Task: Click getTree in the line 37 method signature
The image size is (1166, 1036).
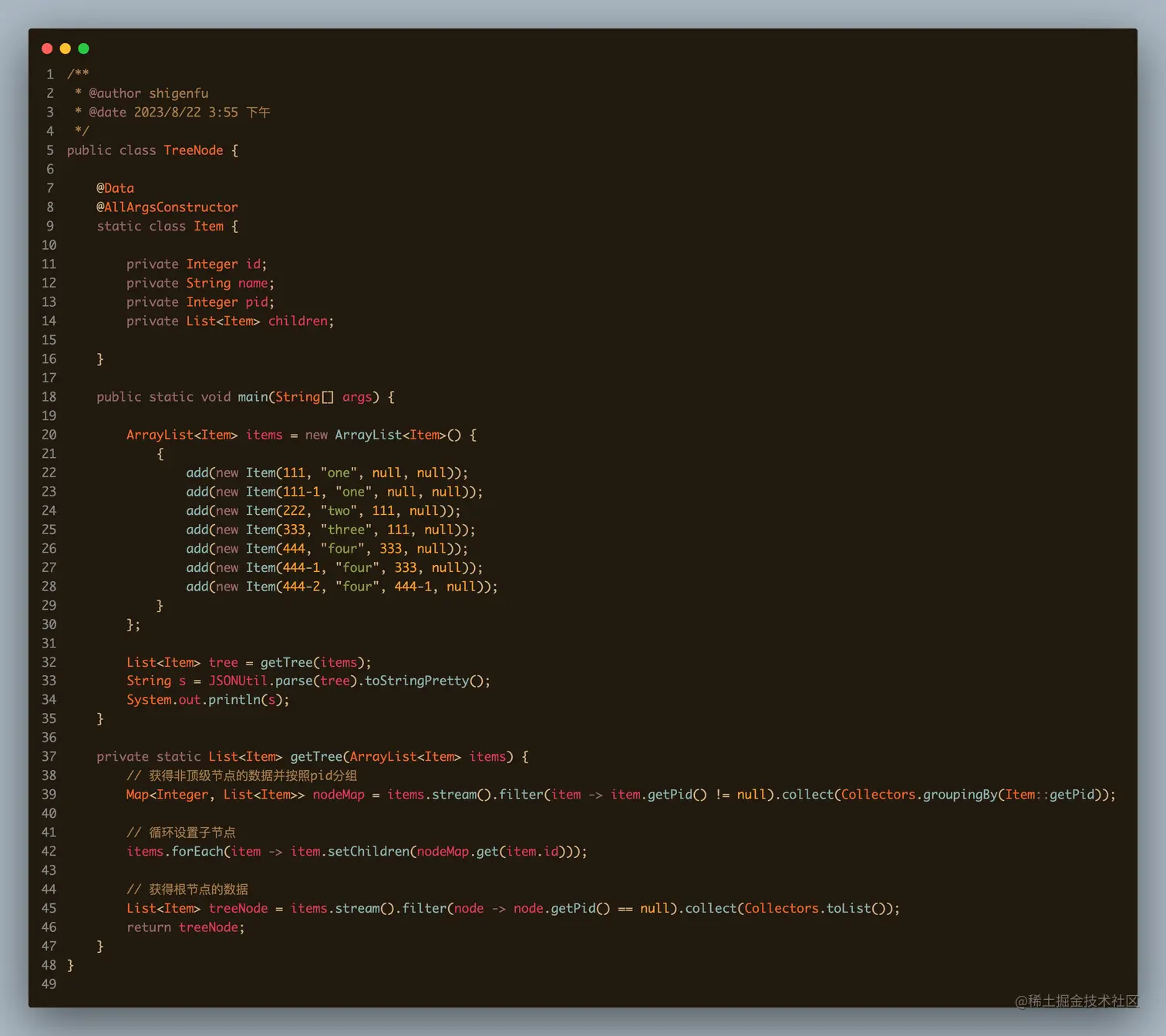Action: [x=316, y=757]
